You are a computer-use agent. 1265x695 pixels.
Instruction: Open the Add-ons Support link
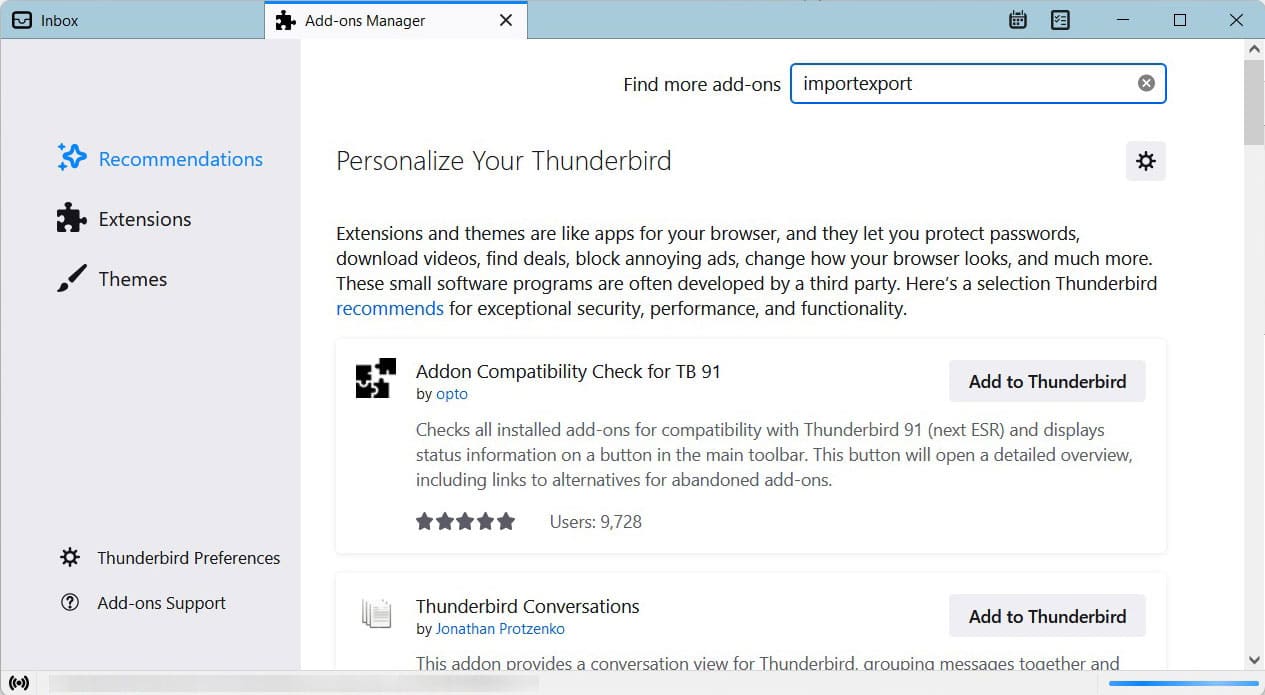[x=161, y=603]
